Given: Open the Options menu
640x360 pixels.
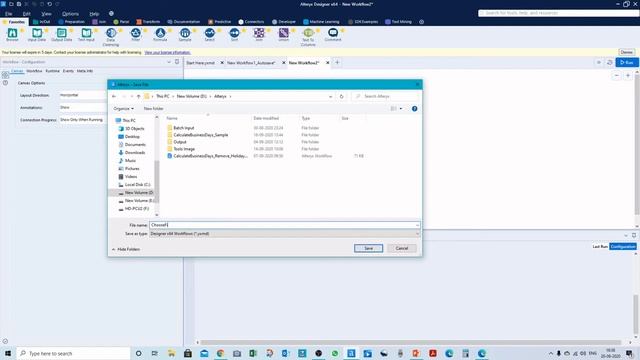Looking at the screenshot, I should coord(70,13).
